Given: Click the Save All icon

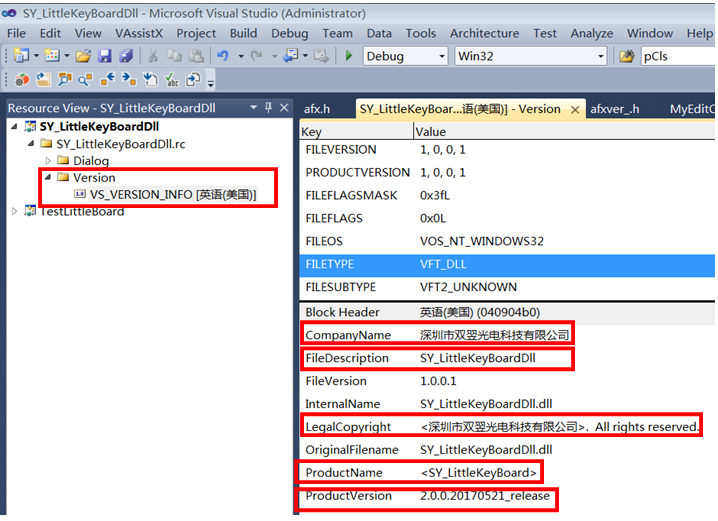Looking at the screenshot, I should (126, 56).
